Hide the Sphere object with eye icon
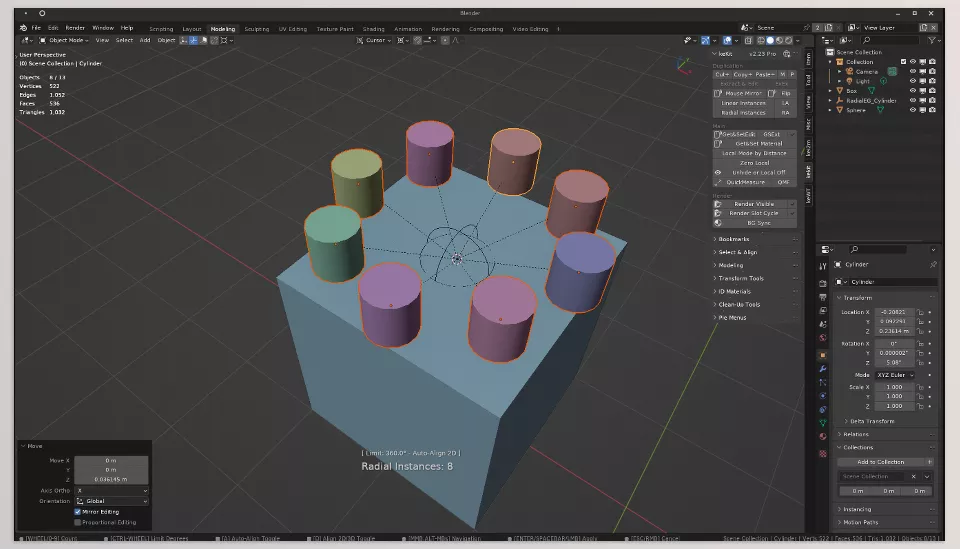 [x=912, y=110]
